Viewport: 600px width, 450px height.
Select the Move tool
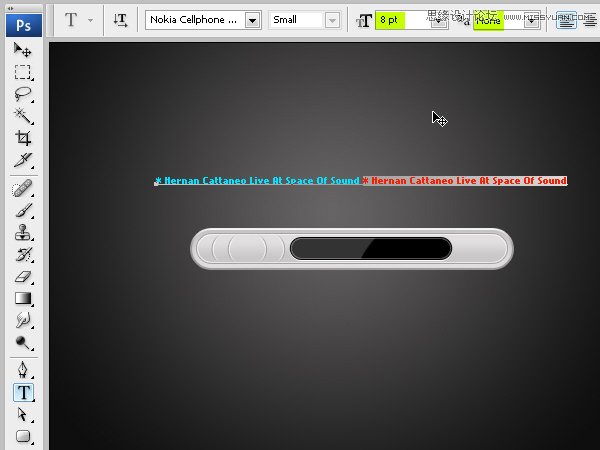click(22, 50)
